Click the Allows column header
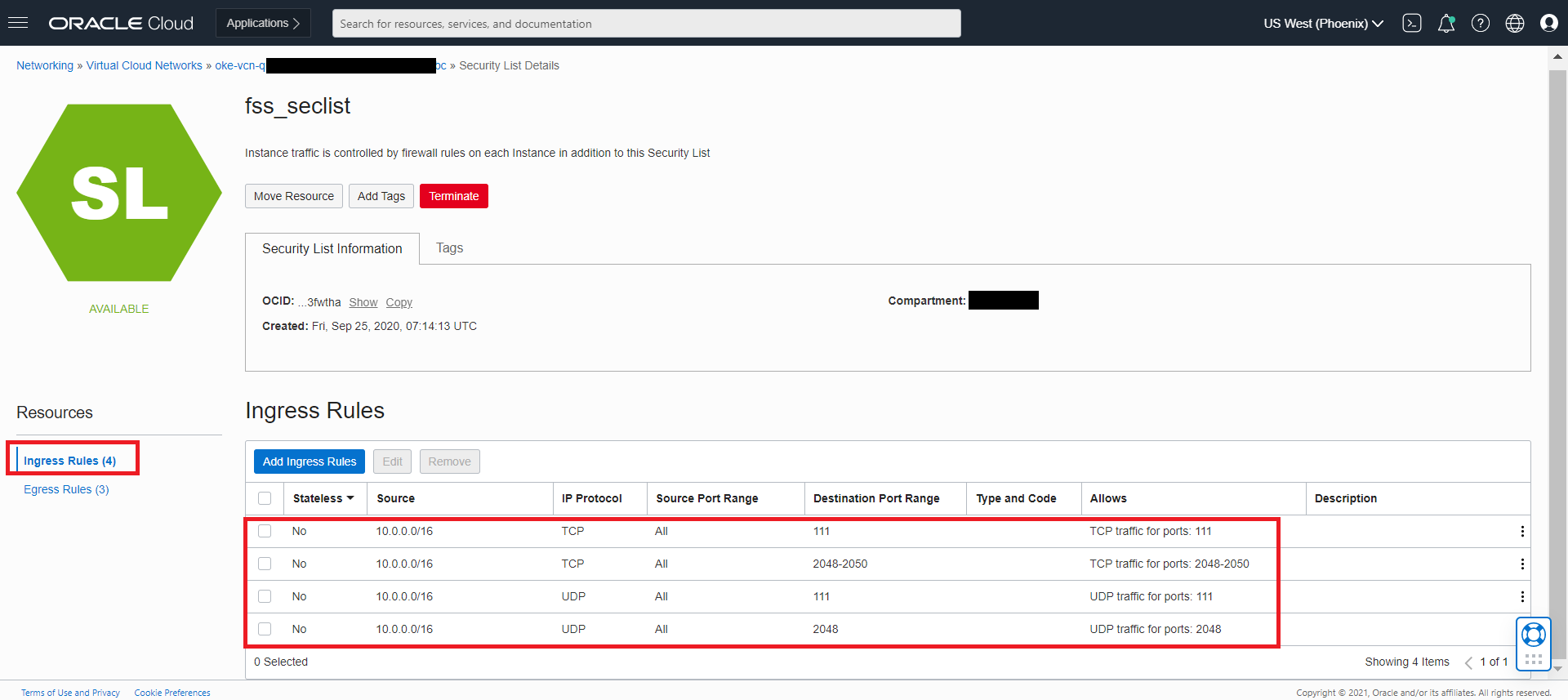Viewport: 1568px width, 700px height. coord(1108,498)
